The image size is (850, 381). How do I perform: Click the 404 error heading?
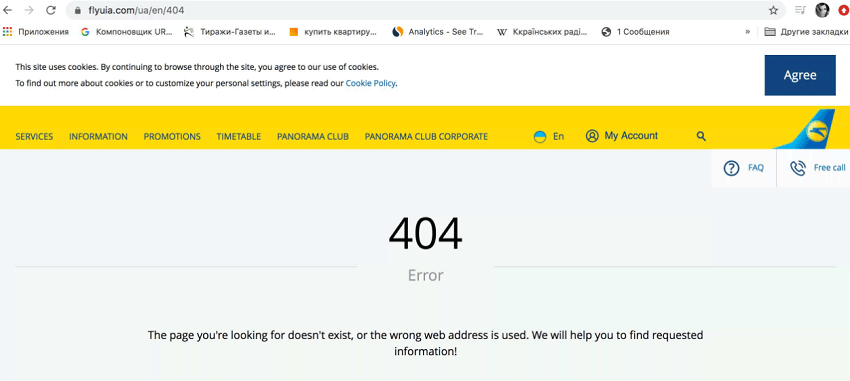(426, 234)
